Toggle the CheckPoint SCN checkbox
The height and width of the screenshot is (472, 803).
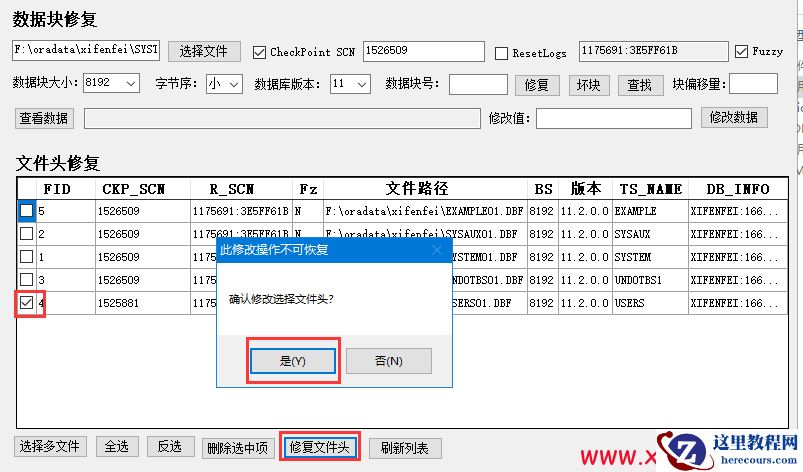click(x=259, y=52)
